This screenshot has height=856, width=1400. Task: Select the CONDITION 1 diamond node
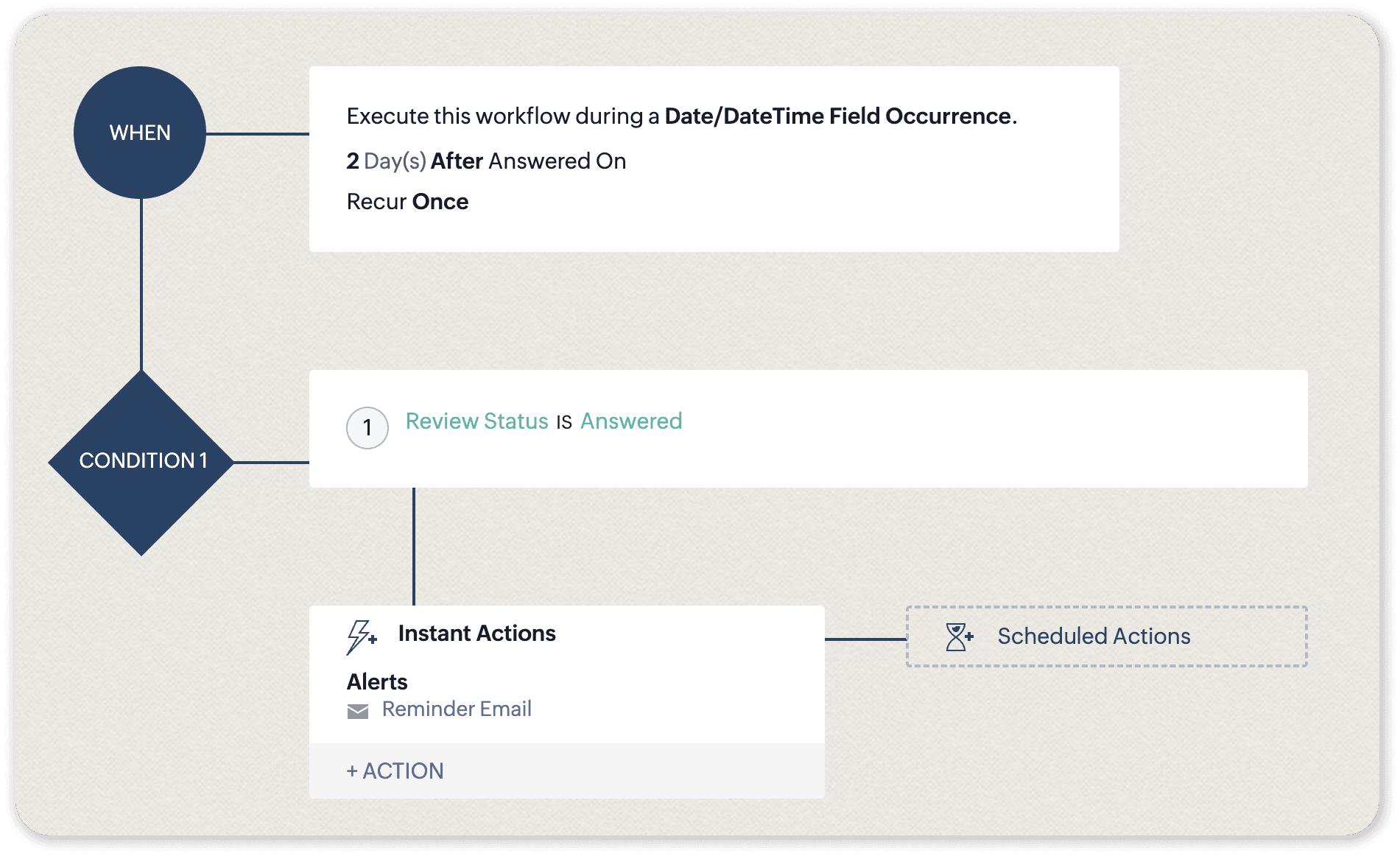tap(141, 462)
